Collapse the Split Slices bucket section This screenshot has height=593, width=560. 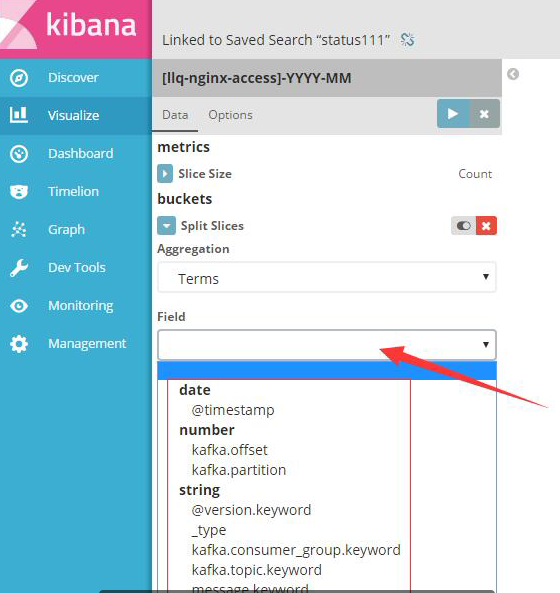[166, 226]
